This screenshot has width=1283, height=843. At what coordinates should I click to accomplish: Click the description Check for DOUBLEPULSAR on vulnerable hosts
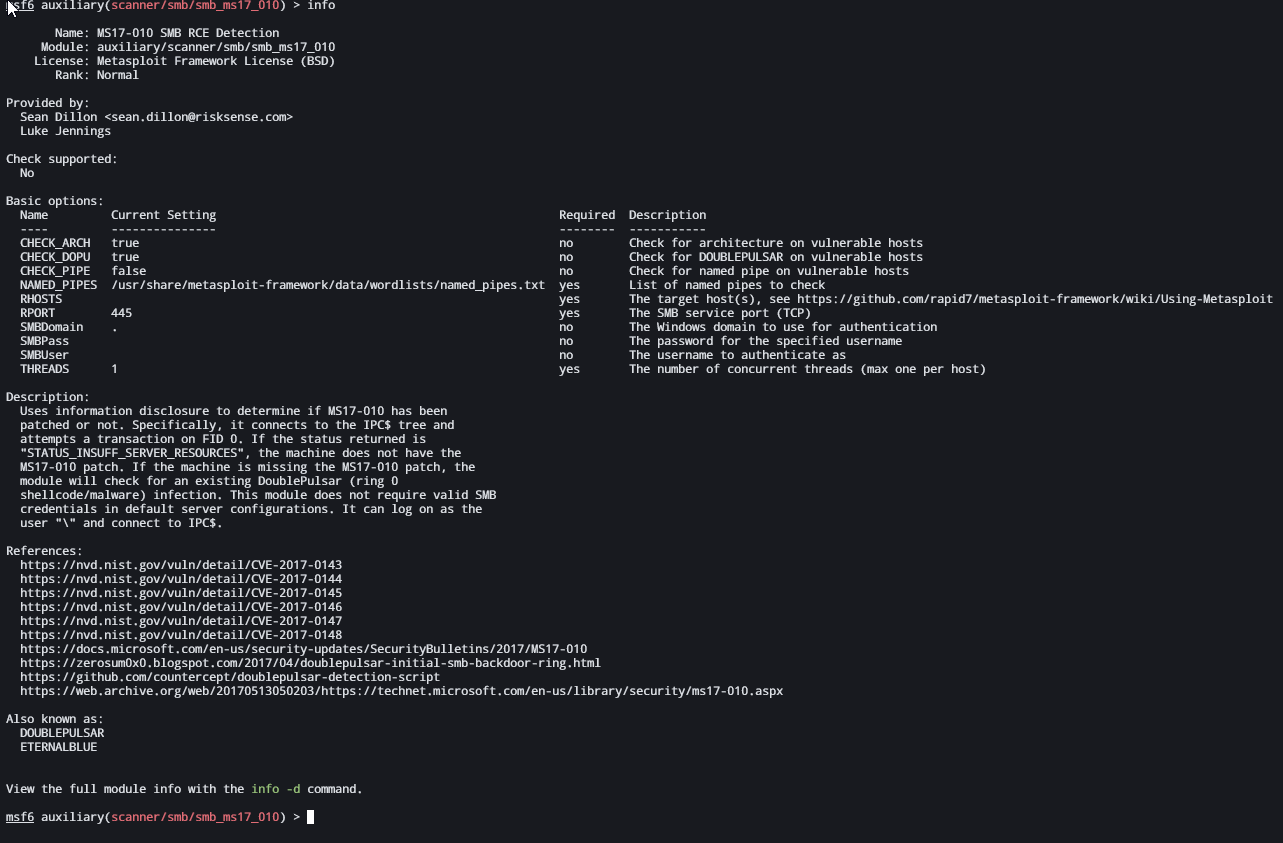point(776,257)
